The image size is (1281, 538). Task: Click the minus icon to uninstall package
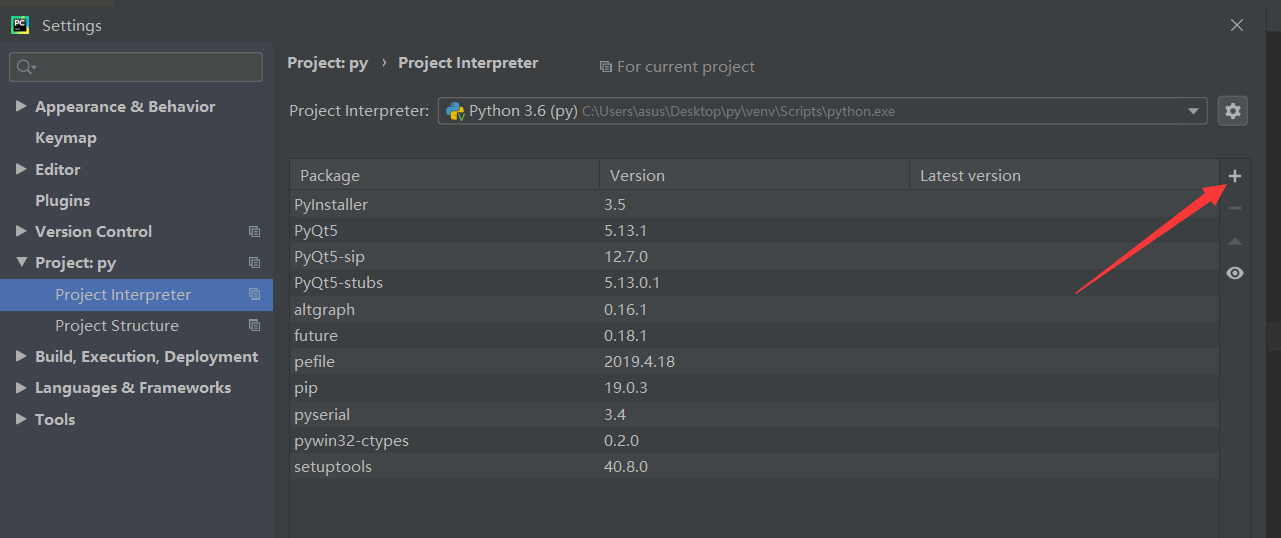(x=1235, y=208)
